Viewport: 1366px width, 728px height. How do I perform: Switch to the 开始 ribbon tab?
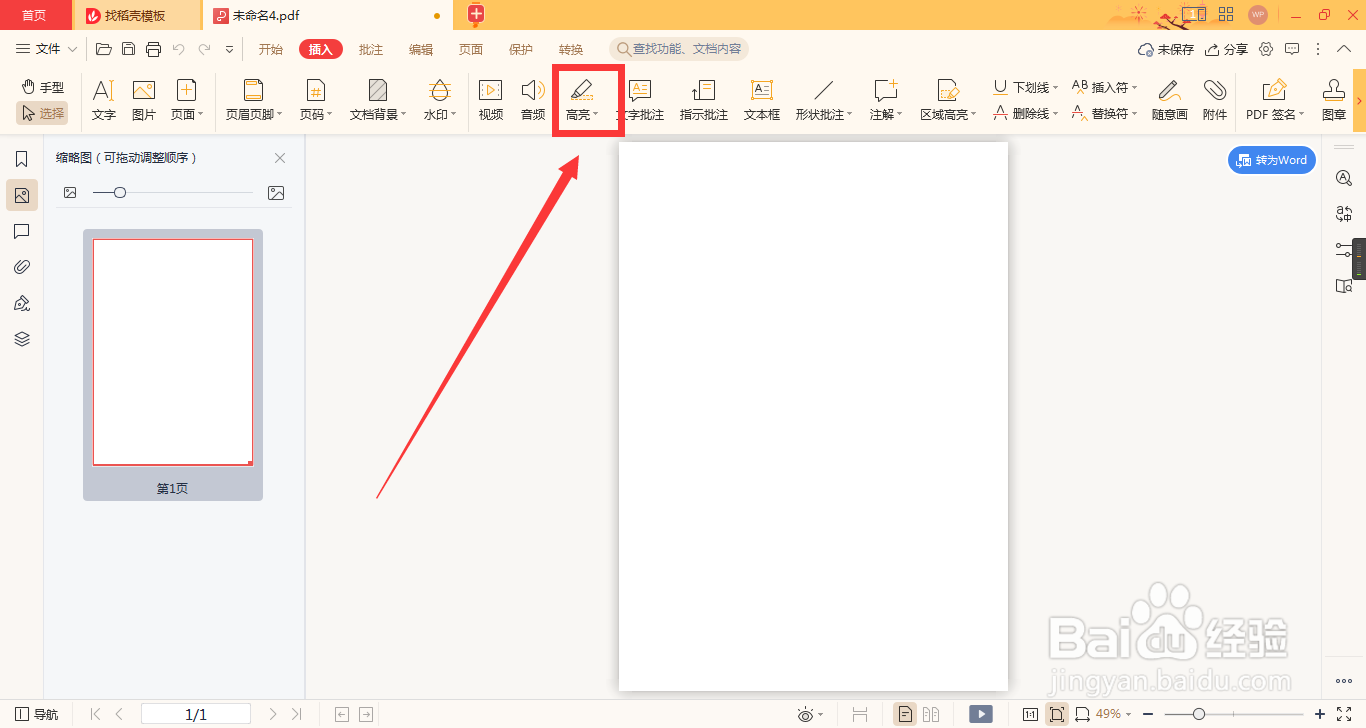pos(270,49)
